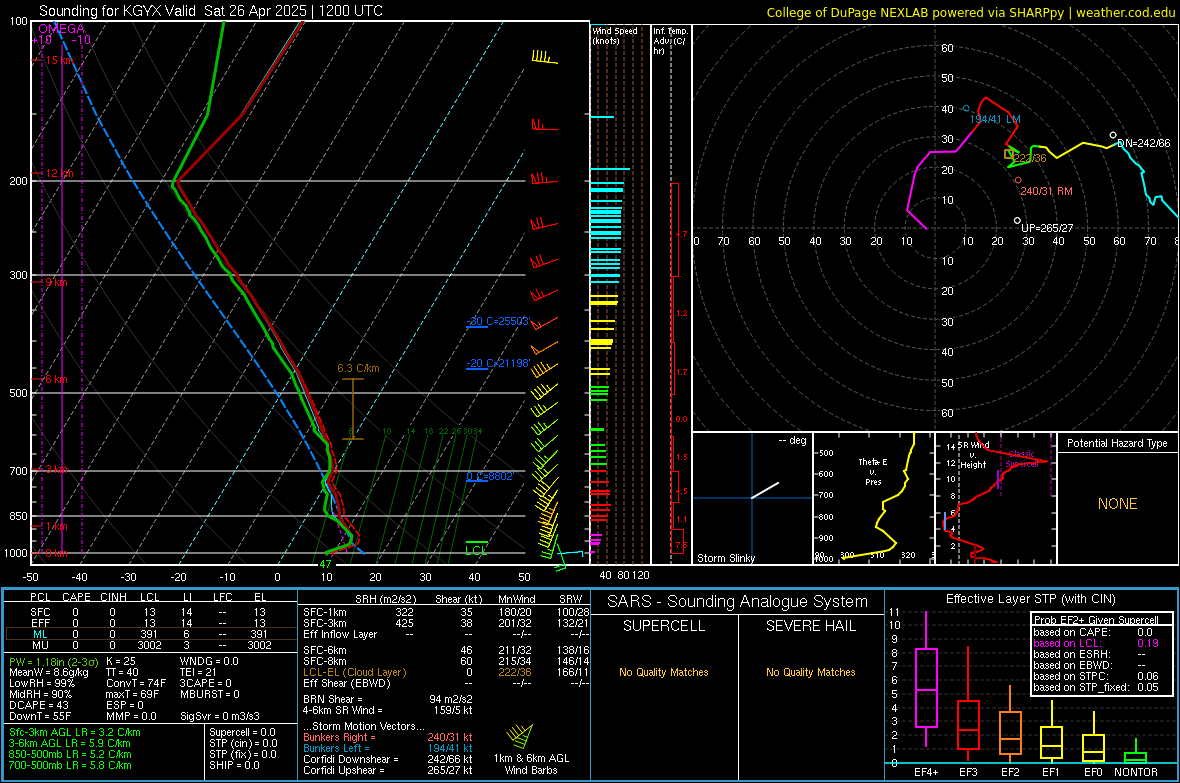Viewport: 1180px width, 783px height.
Task: Select Sfc-3km AGL LR = 3.2 C/km
Action: [75, 732]
